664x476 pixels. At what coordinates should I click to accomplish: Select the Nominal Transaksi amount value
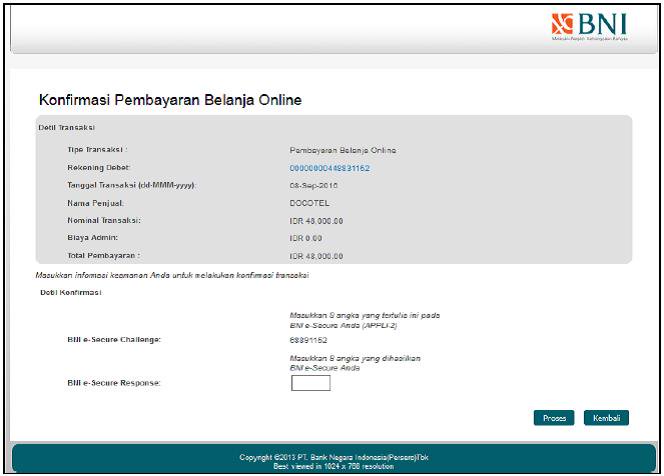(x=316, y=220)
